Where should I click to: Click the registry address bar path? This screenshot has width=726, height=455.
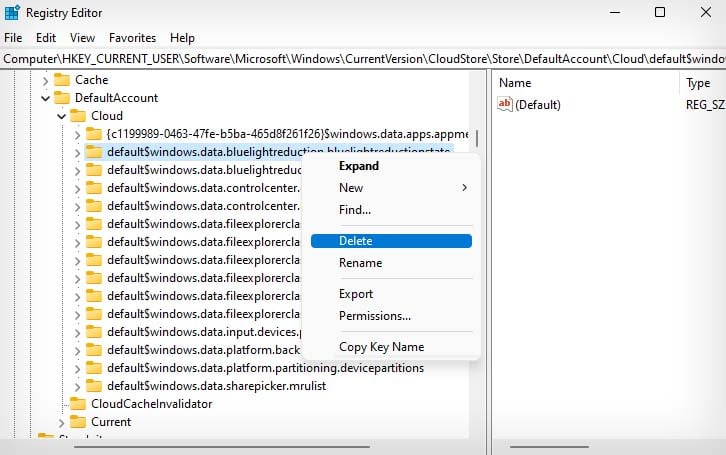(x=363, y=59)
